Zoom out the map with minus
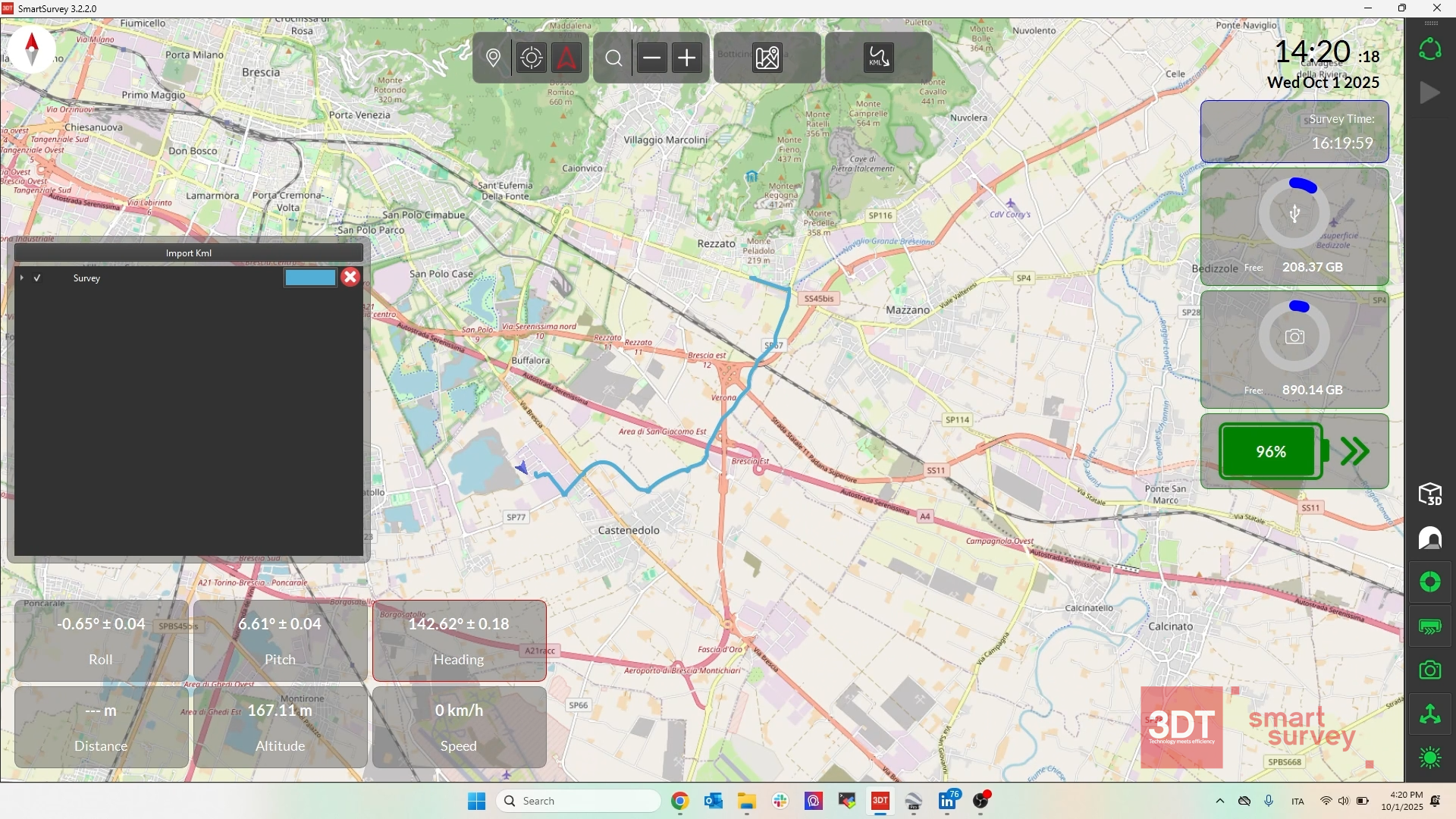Image resolution: width=1456 pixels, height=819 pixels. point(651,58)
